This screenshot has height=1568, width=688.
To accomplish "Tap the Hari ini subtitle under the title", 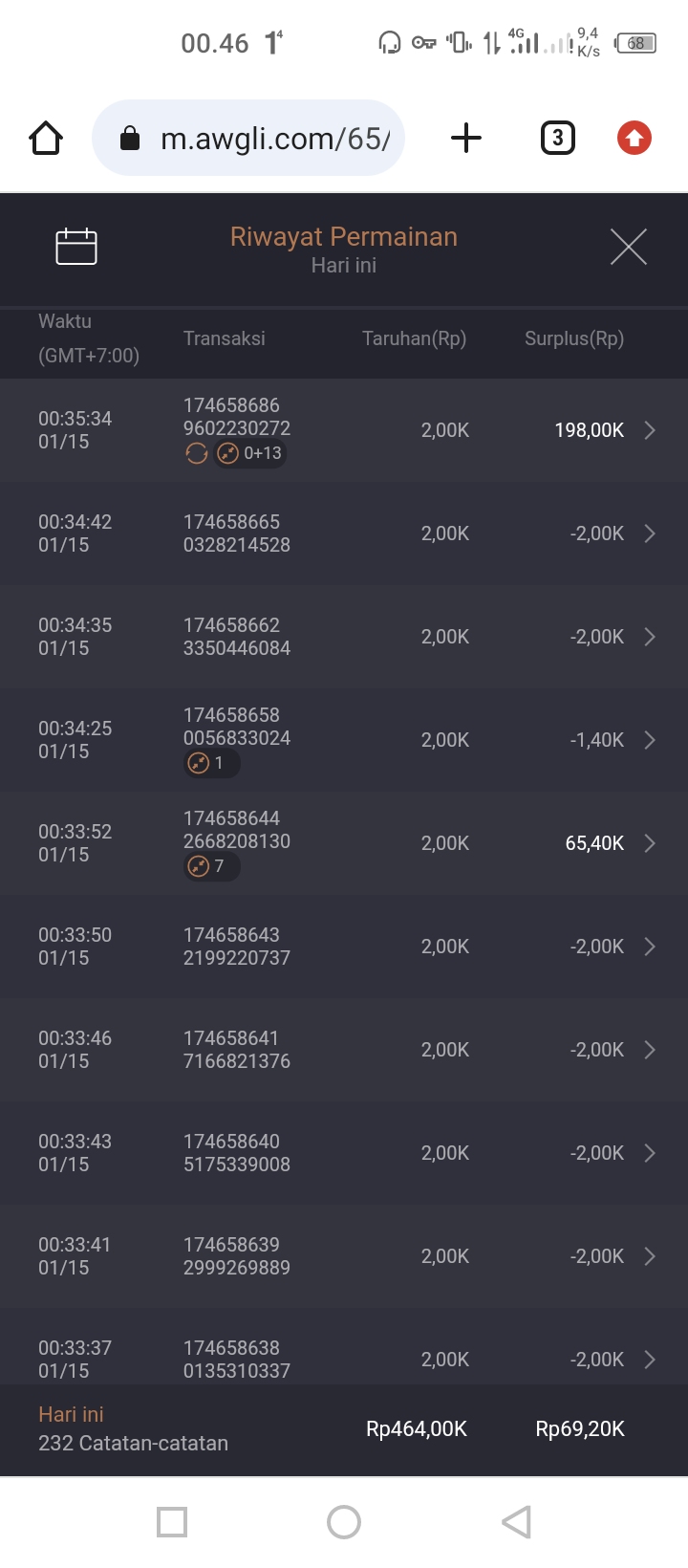I will 344,266.
